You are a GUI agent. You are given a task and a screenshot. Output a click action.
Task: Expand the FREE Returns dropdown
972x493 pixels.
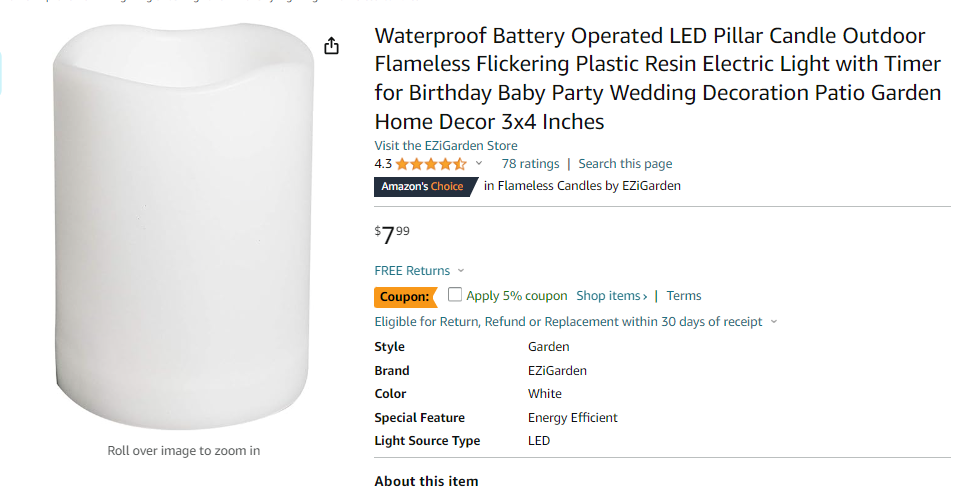[461, 271]
